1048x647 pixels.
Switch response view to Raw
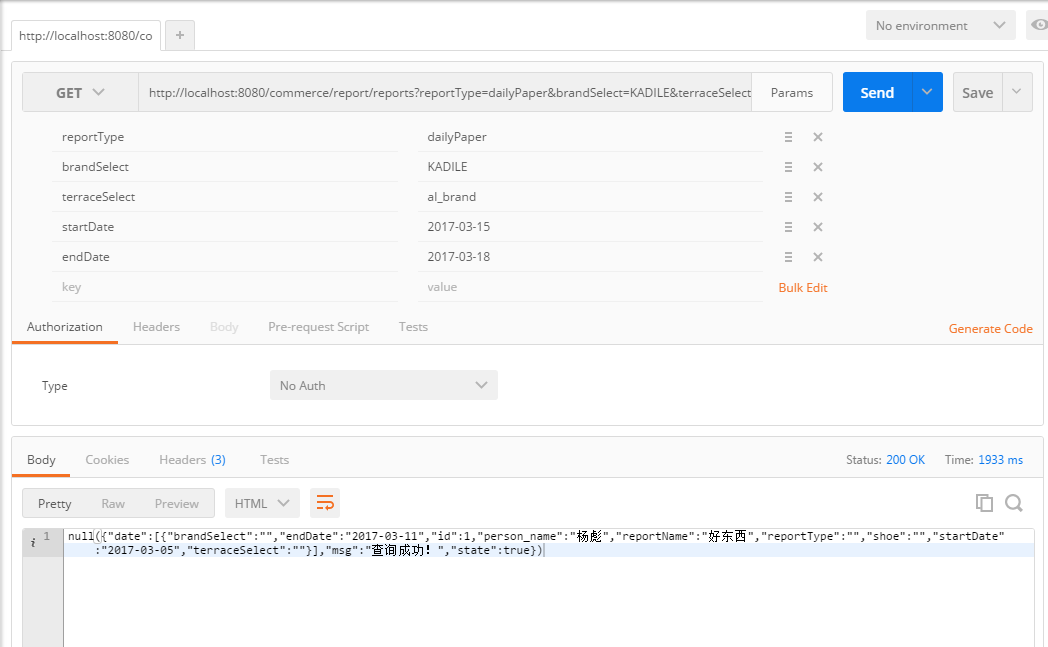tap(113, 503)
